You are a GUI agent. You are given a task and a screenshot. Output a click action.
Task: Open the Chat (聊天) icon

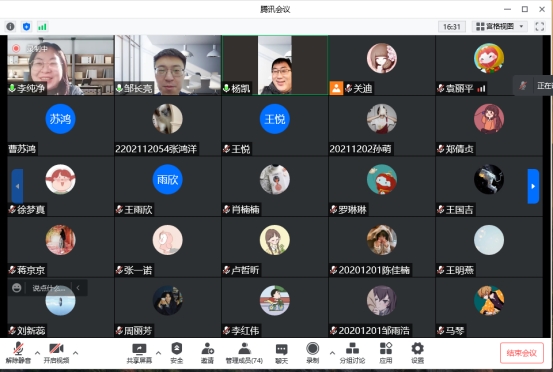281,353
